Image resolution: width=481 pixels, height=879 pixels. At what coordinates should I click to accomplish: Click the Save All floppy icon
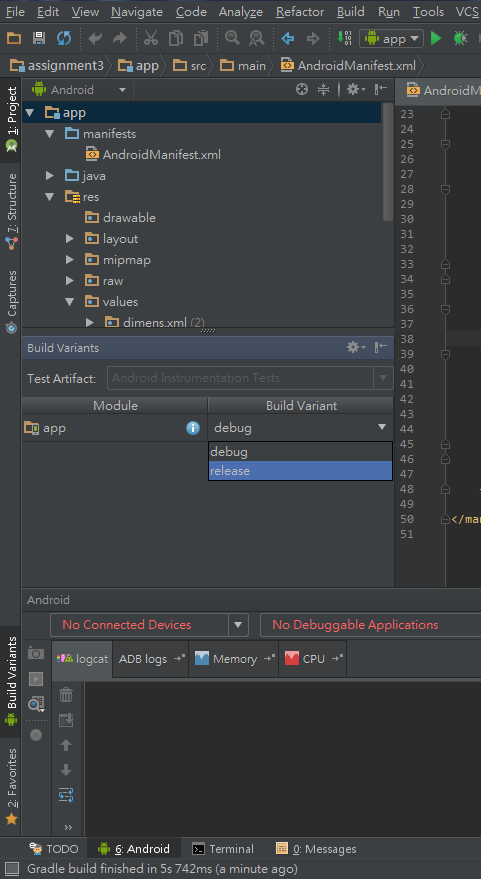pos(39,38)
